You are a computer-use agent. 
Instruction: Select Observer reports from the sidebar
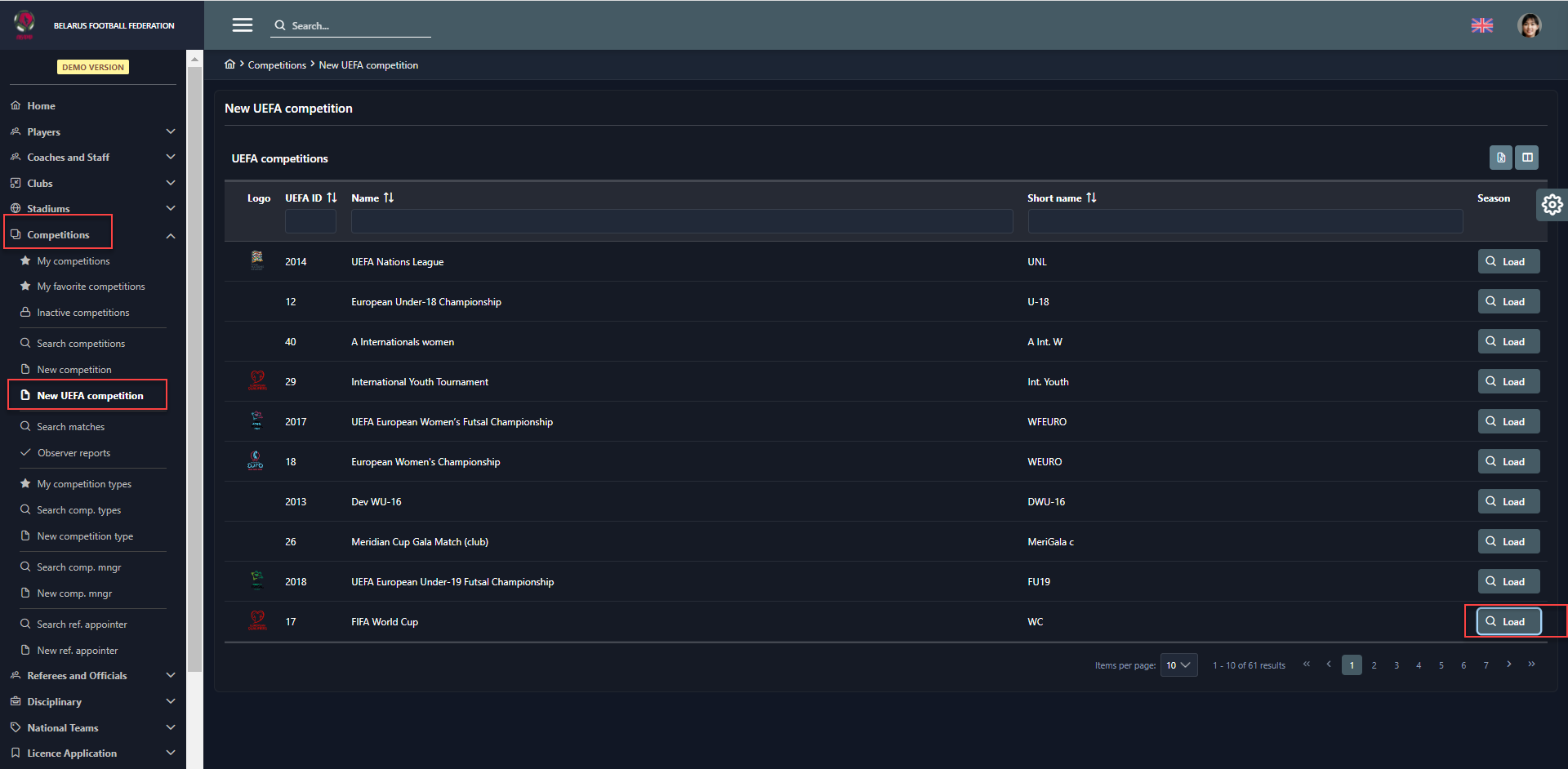coord(73,453)
